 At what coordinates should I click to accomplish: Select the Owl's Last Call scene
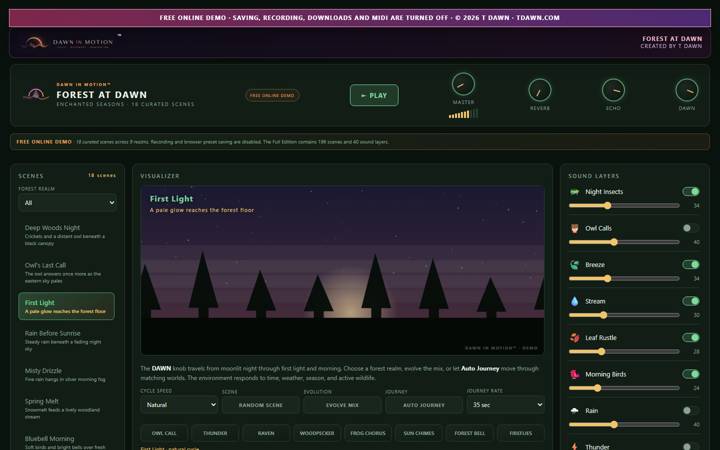(67, 272)
